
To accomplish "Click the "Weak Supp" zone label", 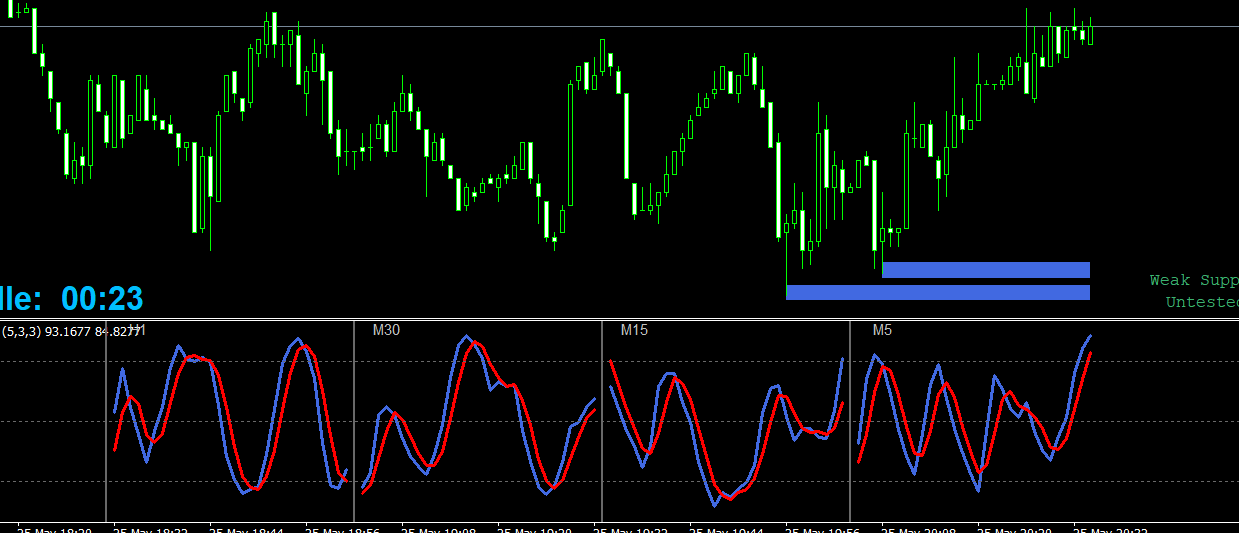I will pyautogui.click(x=1193, y=281).
